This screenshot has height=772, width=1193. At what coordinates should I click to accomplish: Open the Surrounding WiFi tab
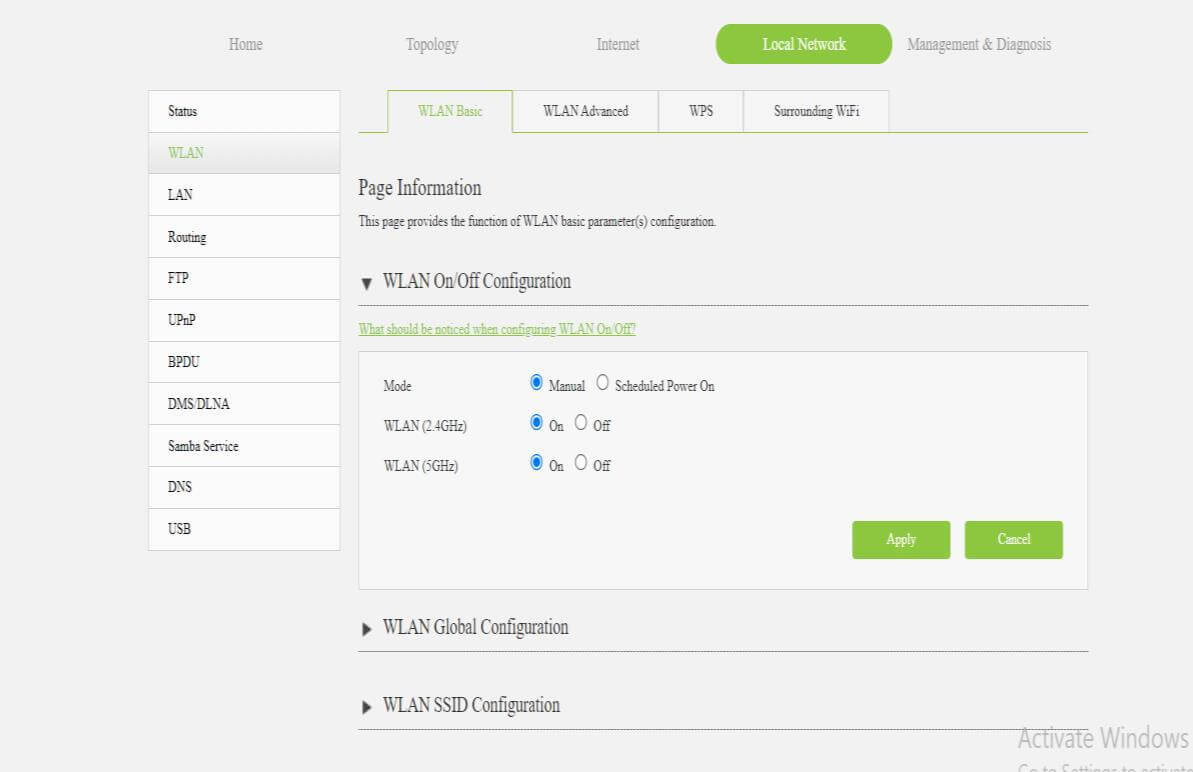816,111
